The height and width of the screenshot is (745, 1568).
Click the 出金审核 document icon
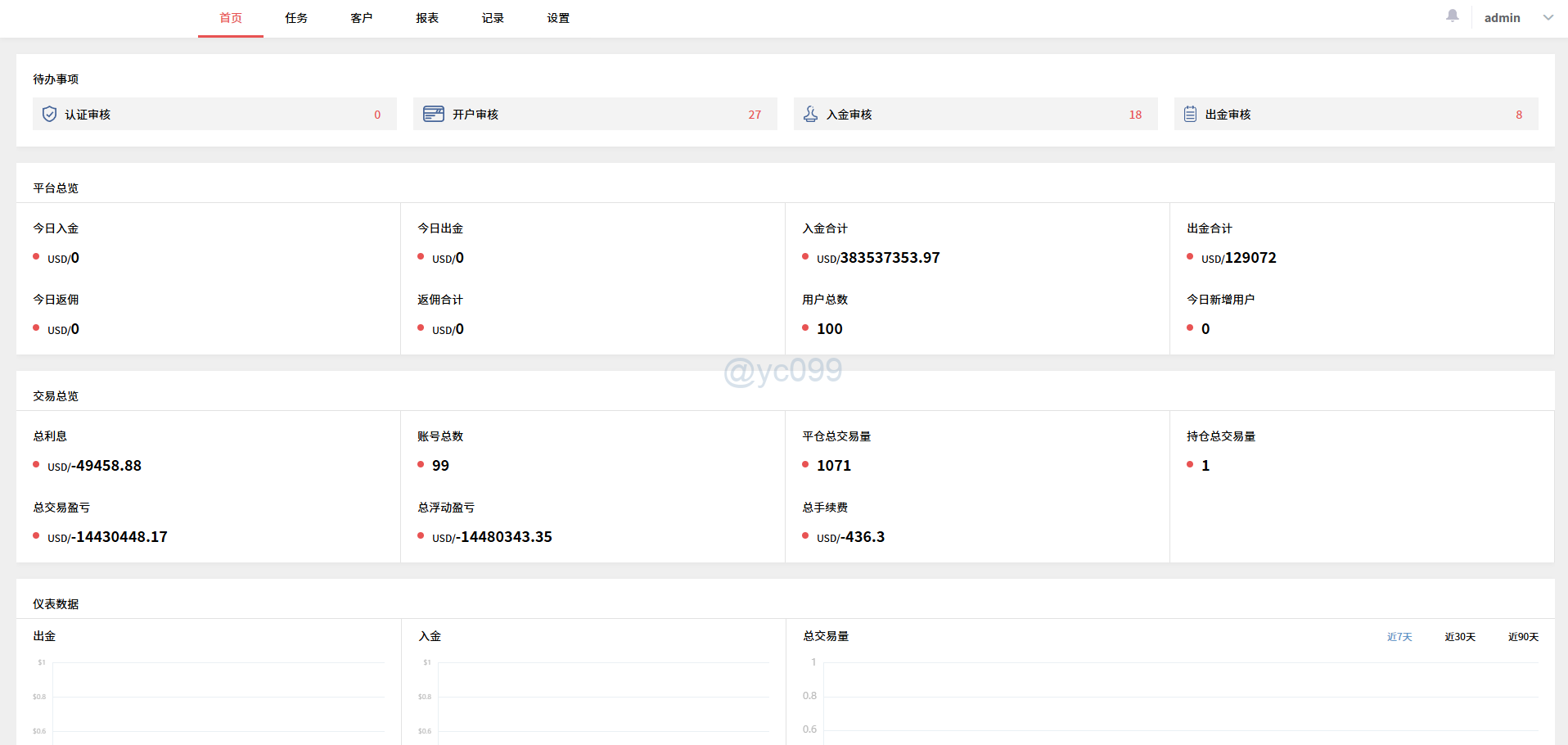pos(1191,114)
